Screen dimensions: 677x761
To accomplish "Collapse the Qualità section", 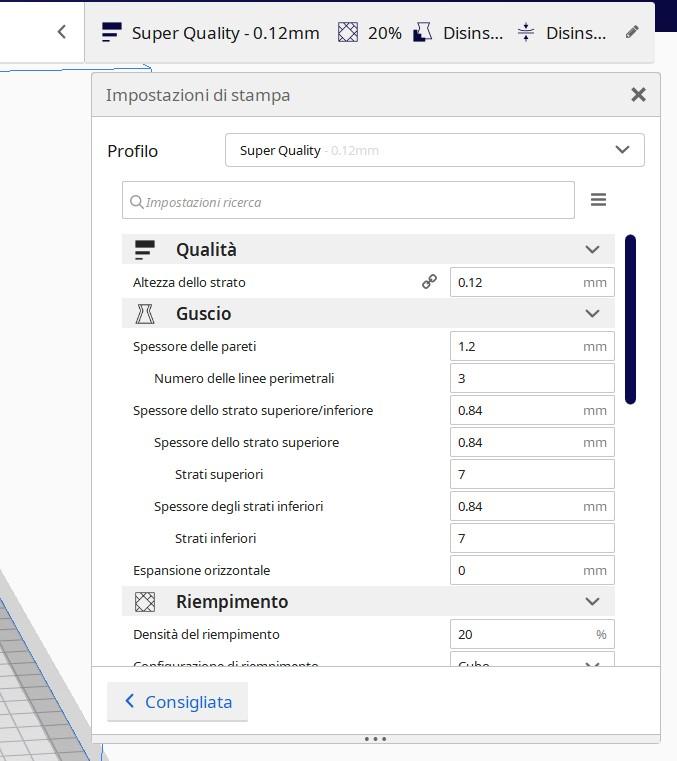I will [x=592, y=250].
